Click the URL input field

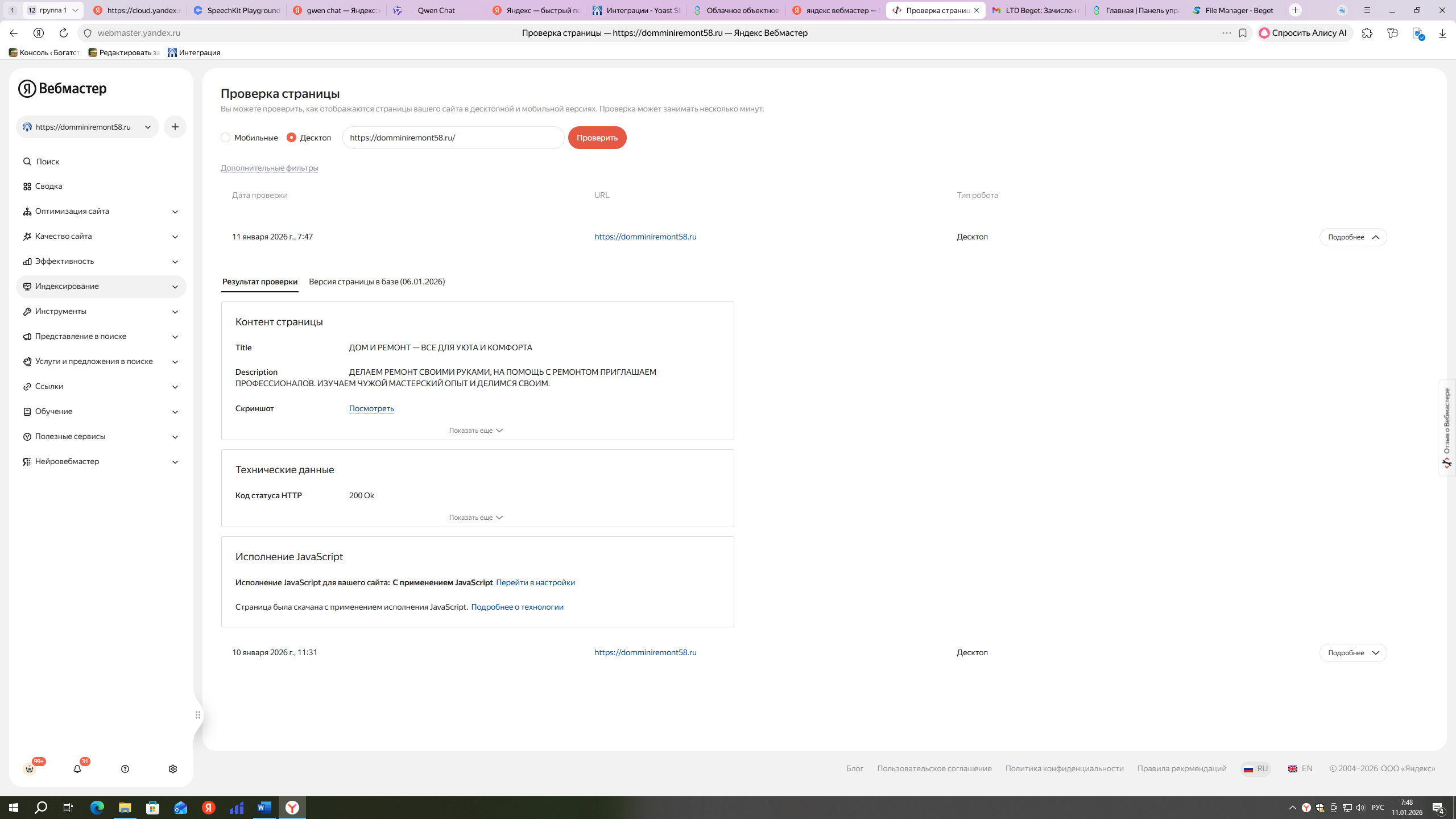pos(453,138)
